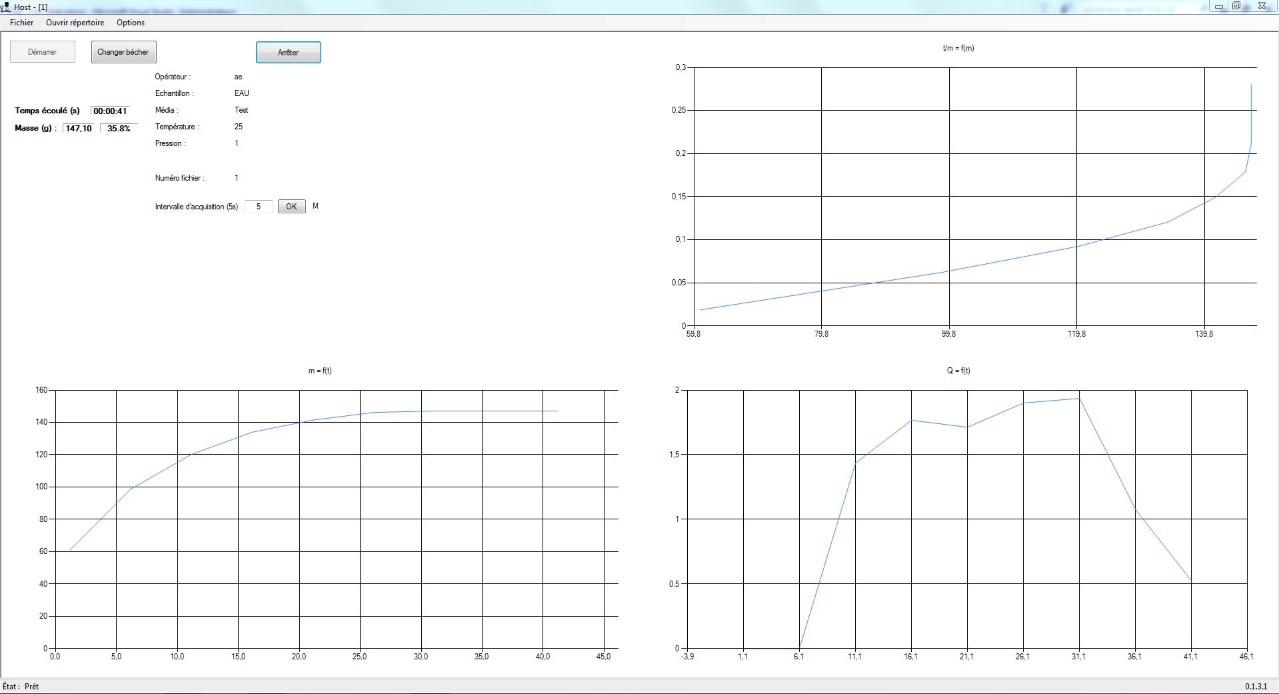Screen dimensions: 1279x694
Task: Click the Température label
Action: click(x=177, y=127)
